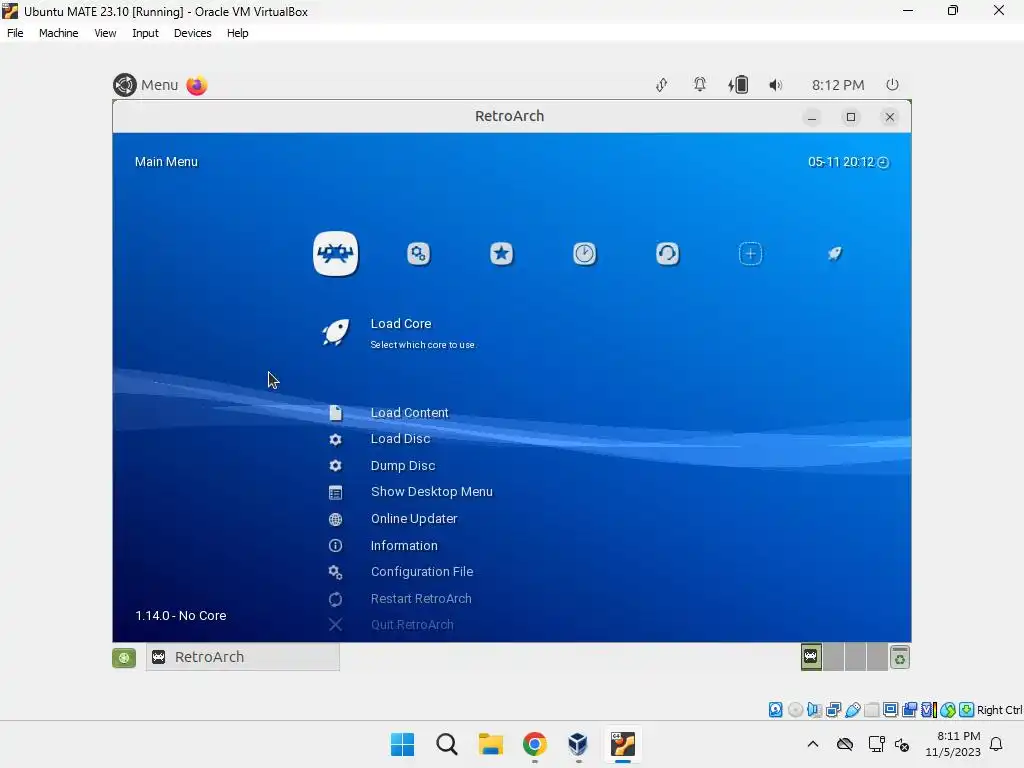
Task: Switch to first workspace with RetroArch thumbnail
Action: (811, 657)
